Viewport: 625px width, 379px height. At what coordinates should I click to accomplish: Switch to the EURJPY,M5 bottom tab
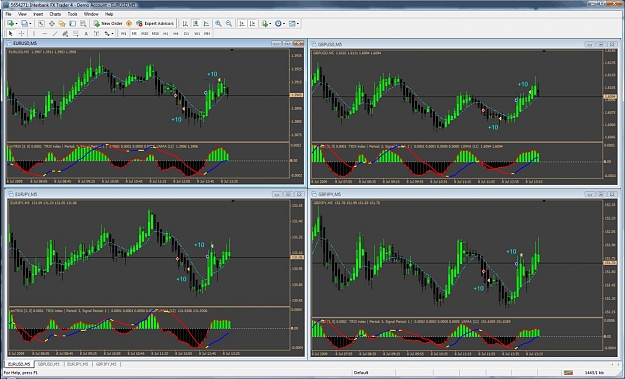[78, 364]
